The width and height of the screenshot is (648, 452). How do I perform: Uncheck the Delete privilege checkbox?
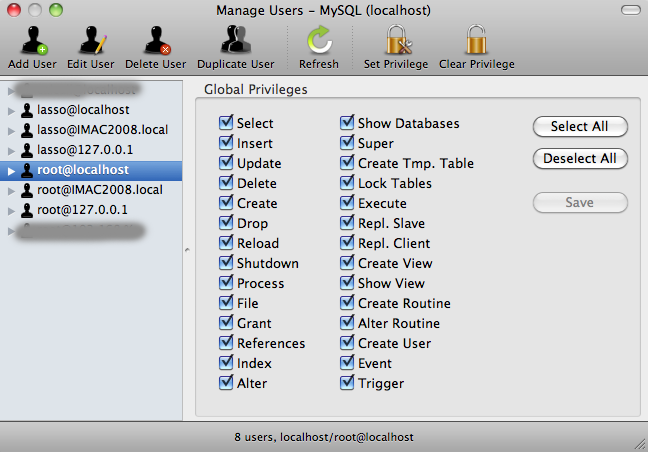pos(226,183)
